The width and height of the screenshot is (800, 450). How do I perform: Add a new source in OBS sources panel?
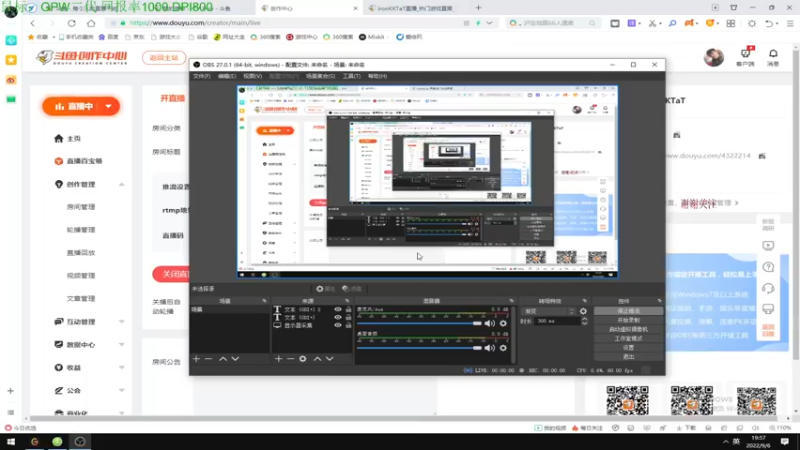point(279,359)
